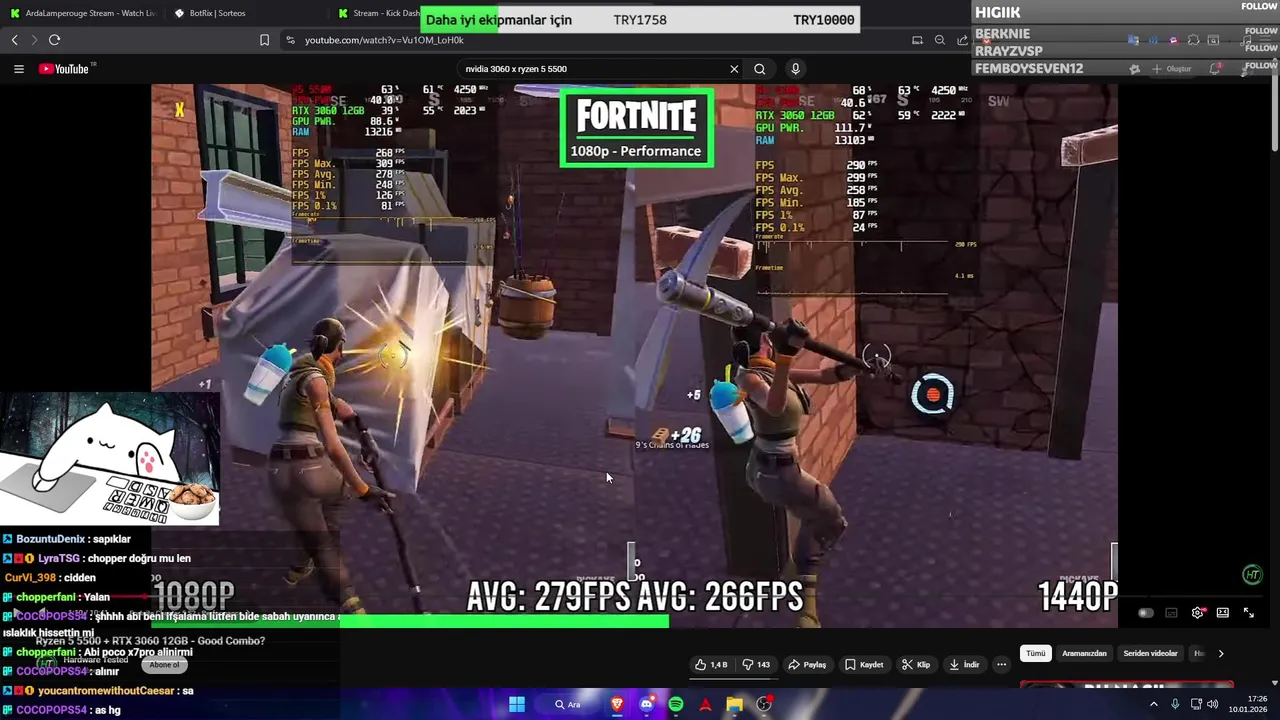Screen dimensions: 1280x720
Task: Click the Kaydet save button
Action: tap(864, 665)
